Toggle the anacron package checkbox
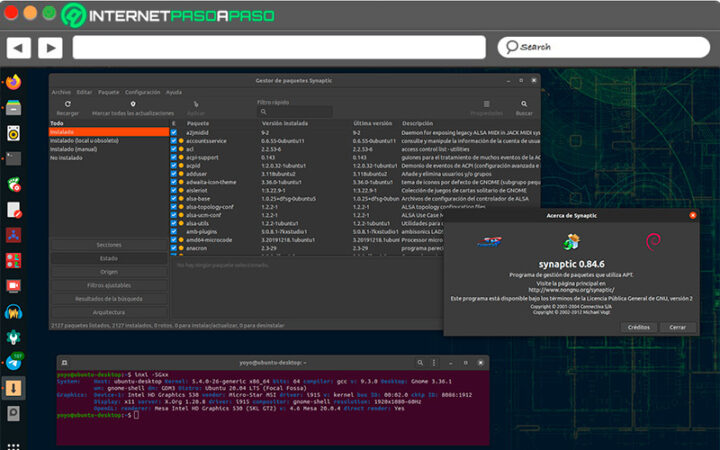Image resolution: width=720 pixels, height=450 pixels. [174, 248]
